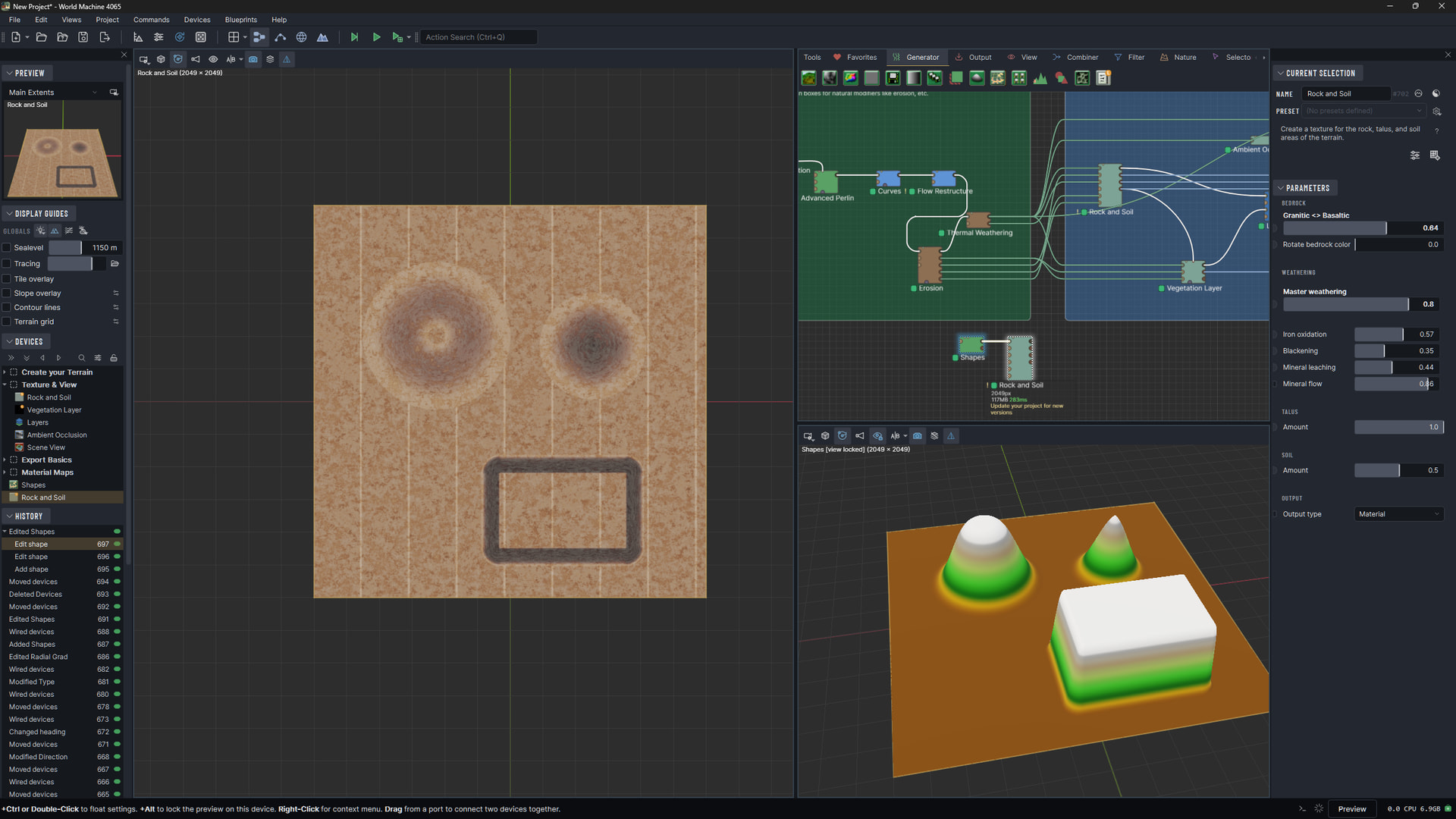
Task: Click the red shapes generator icon
Action: (1061, 78)
